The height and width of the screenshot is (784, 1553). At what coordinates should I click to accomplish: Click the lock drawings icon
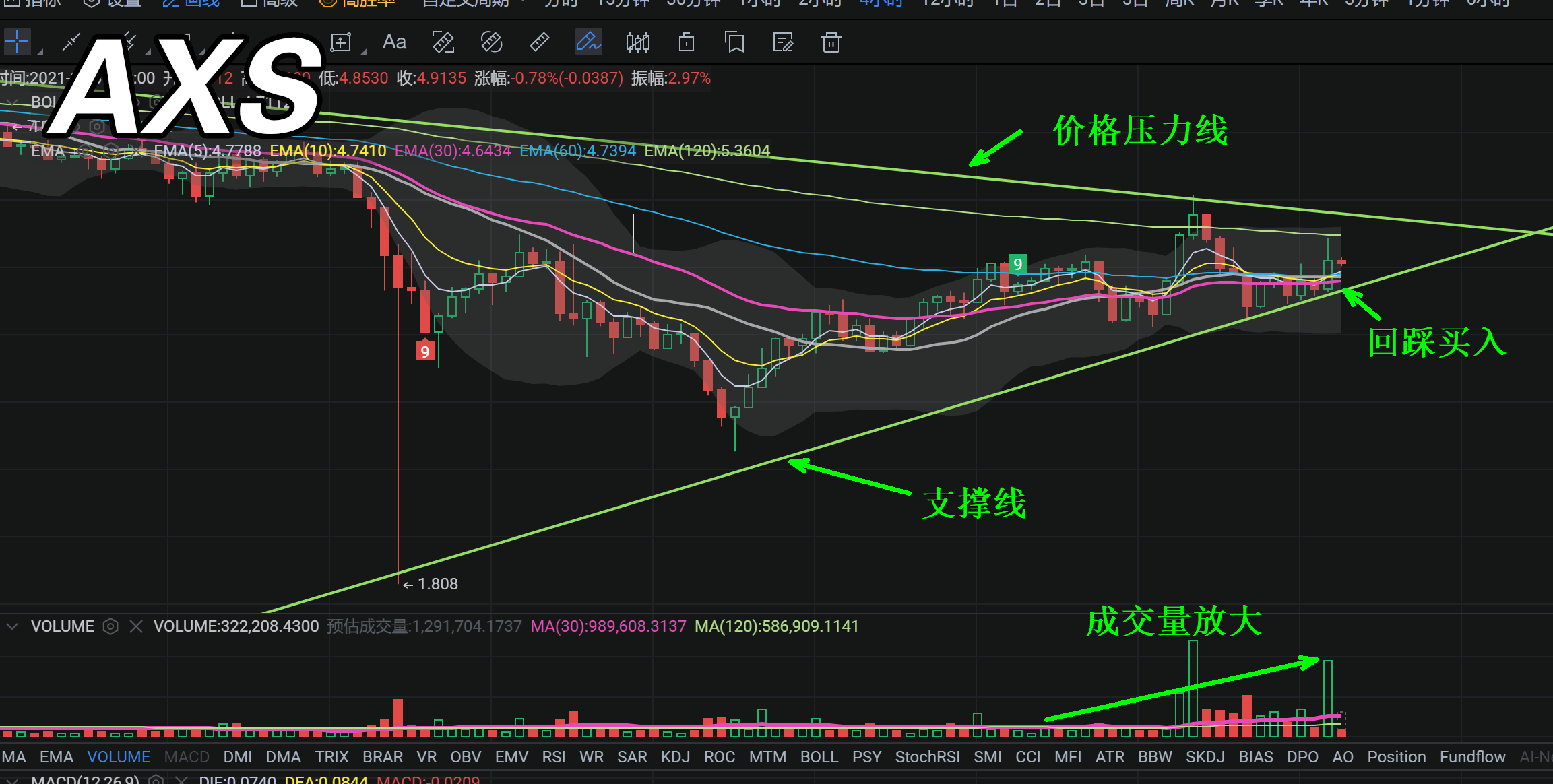coord(687,42)
